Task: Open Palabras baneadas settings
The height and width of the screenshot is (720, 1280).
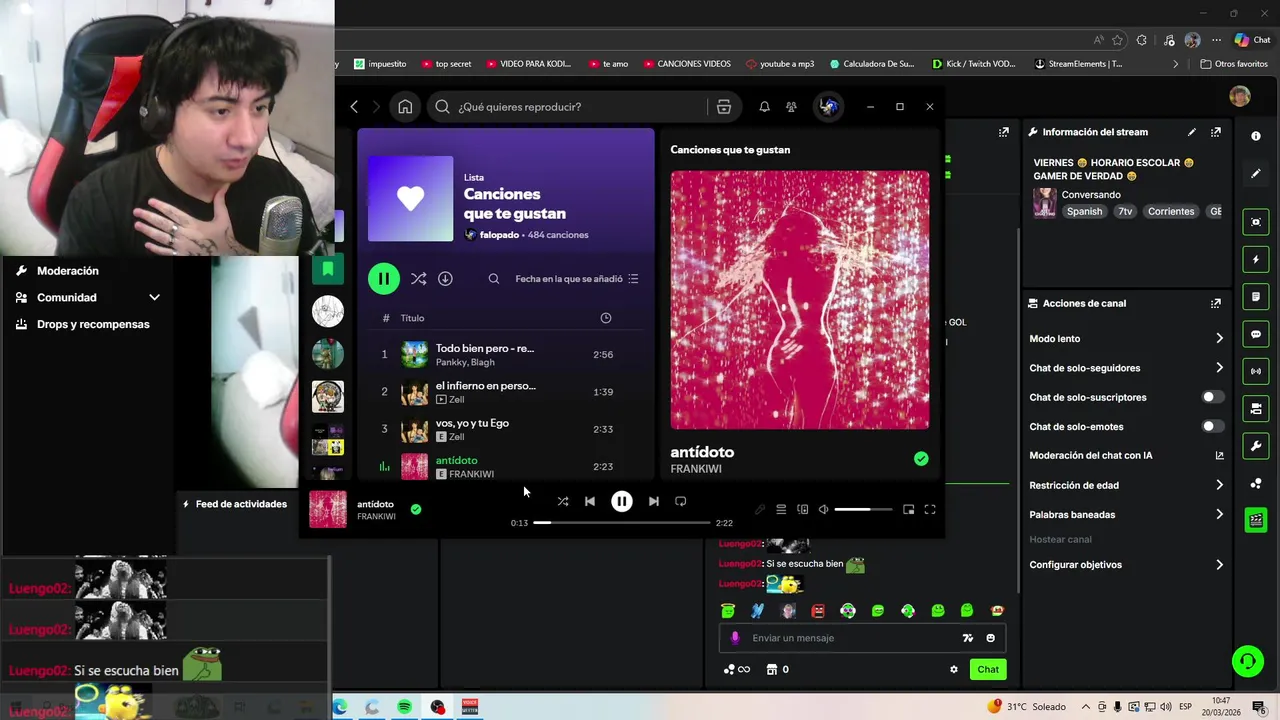Action: coord(1126,515)
